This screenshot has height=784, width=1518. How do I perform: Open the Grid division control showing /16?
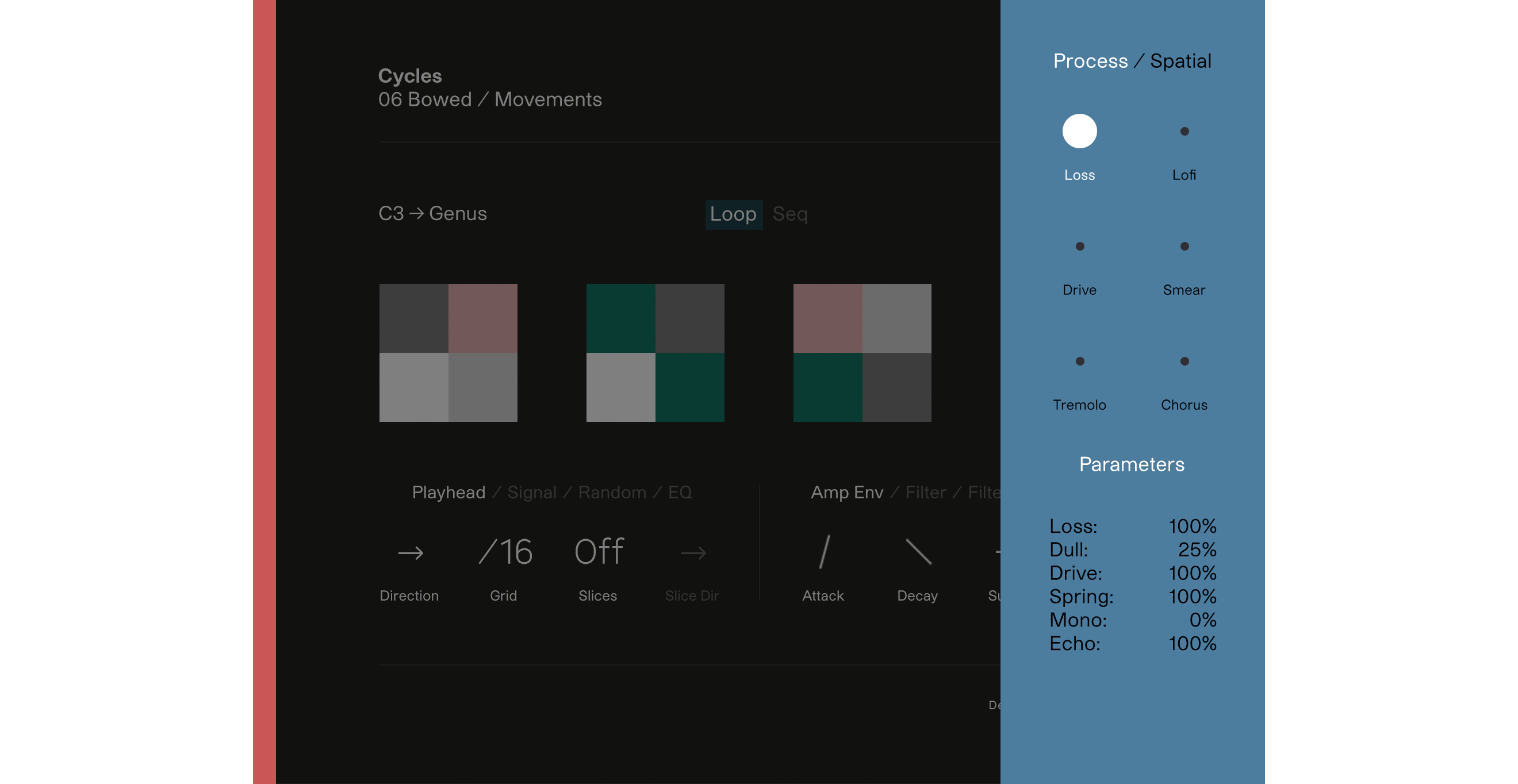click(505, 552)
